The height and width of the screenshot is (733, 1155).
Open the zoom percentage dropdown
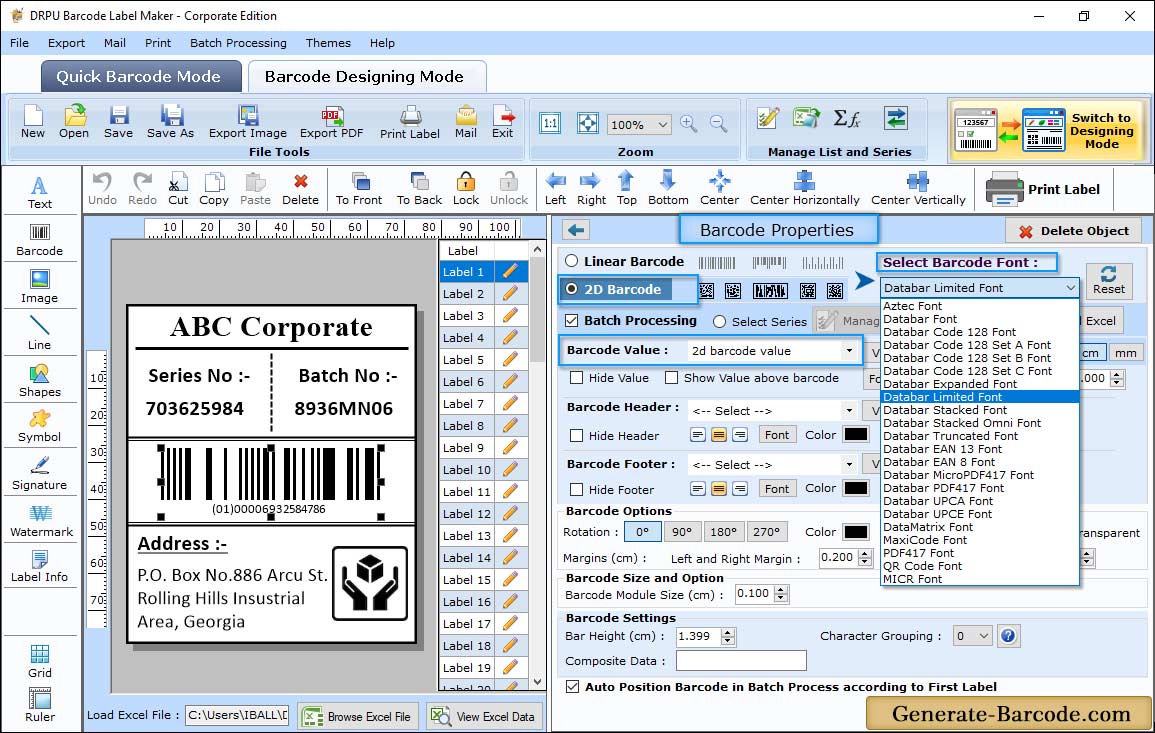click(662, 124)
